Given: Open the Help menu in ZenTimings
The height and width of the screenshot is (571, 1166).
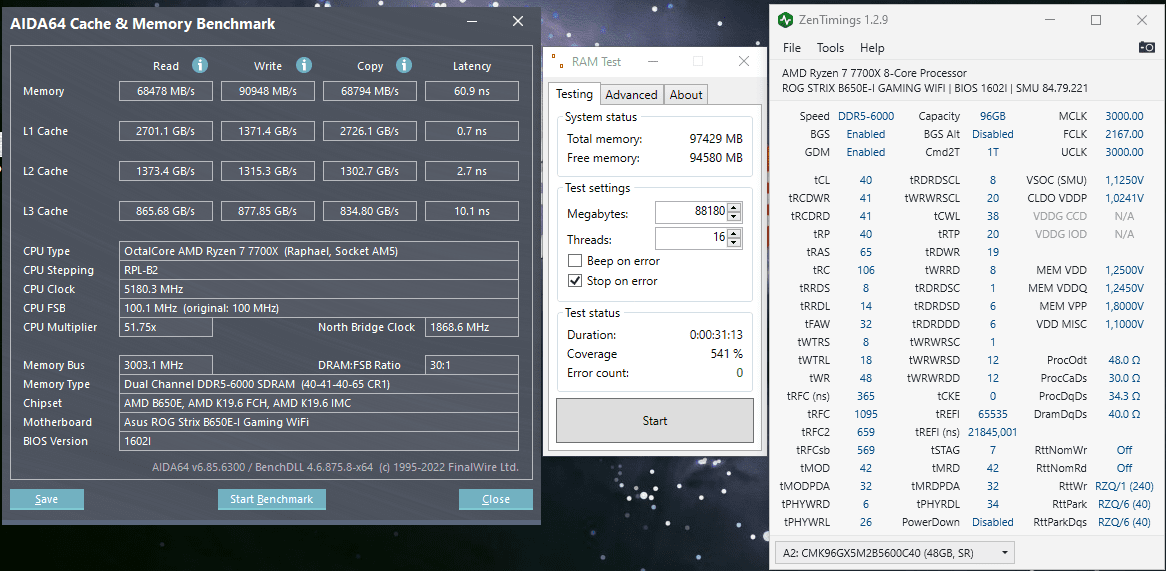Looking at the screenshot, I should 872,48.
